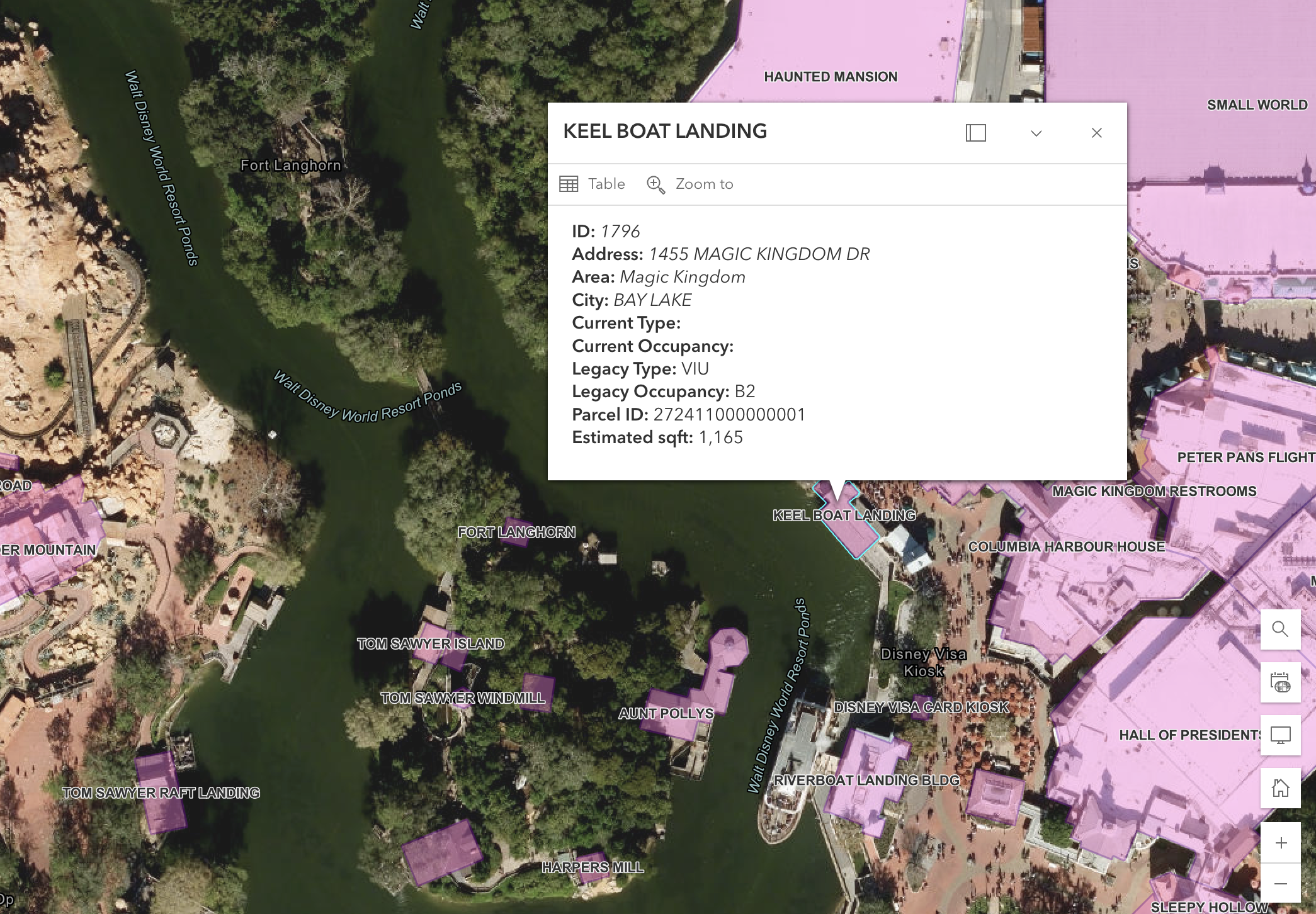
Task: Collapse popup with the chevron arrow
Action: point(1036,133)
